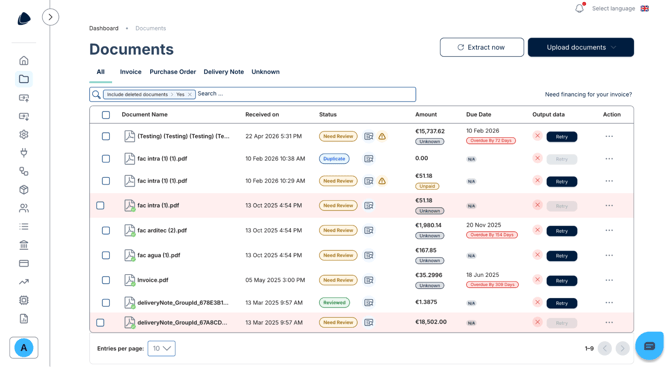Open the entries per page dropdown
The height and width of the screenshot is (367, 670).
click(162, 348)
